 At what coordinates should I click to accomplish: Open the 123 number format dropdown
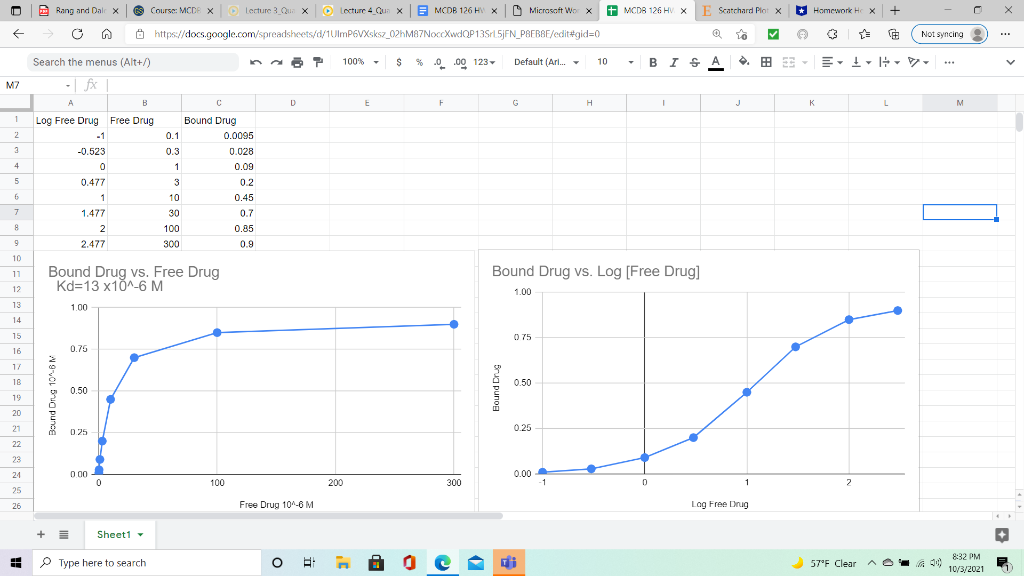tap(484, 62)
